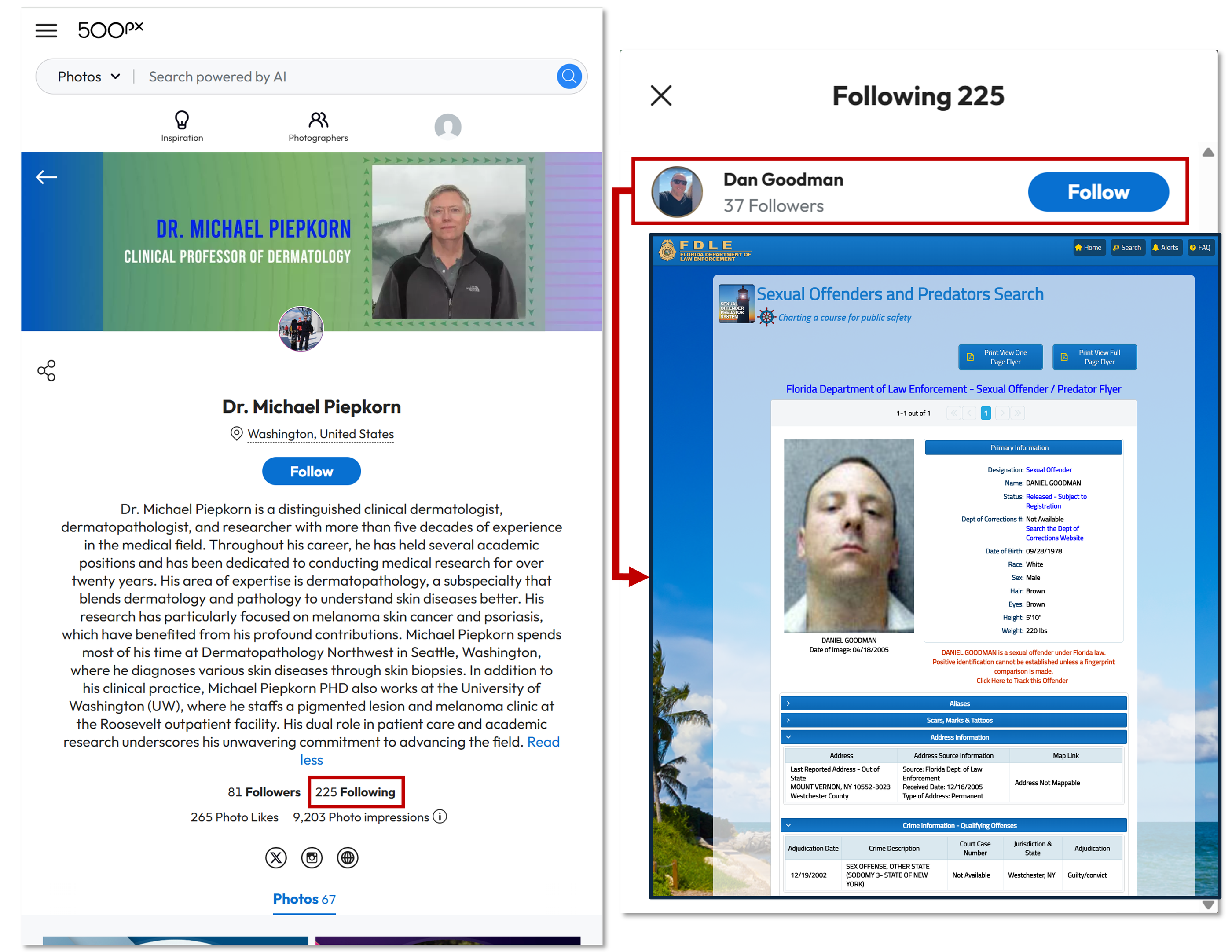Click the '265 Photo Likes' stat
The width and height of the screenshot is (1232, 952).
tap(234, 817)
